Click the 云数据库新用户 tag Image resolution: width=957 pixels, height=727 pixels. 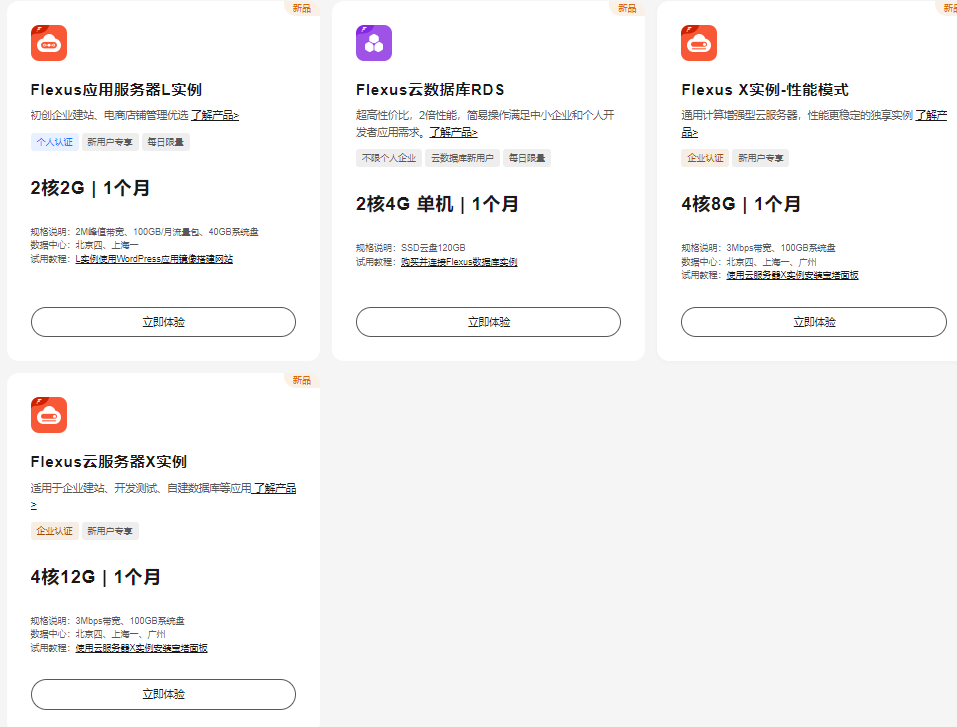pos(461,158)
